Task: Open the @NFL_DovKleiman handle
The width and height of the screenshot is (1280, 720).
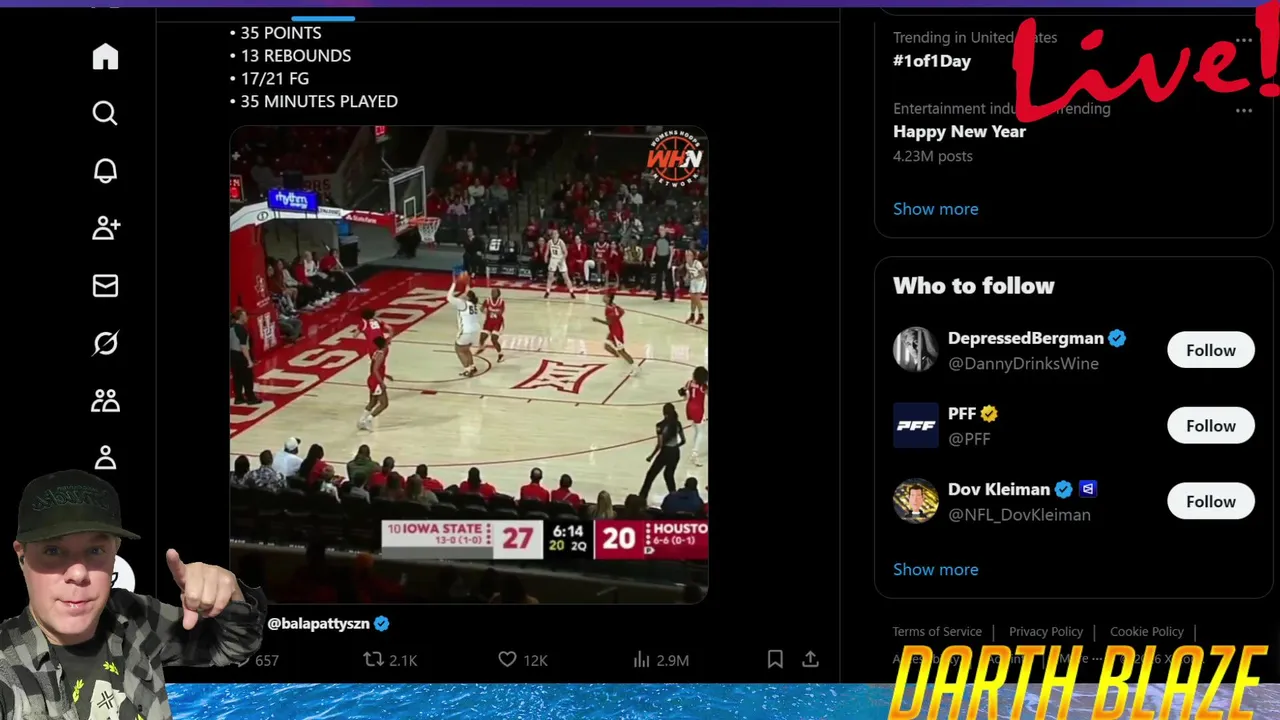Action: 1019,515
